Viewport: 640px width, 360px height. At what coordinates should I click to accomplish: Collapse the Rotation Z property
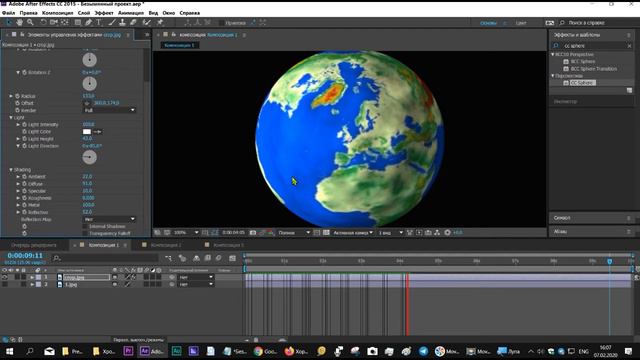click(x=18, y=72)
